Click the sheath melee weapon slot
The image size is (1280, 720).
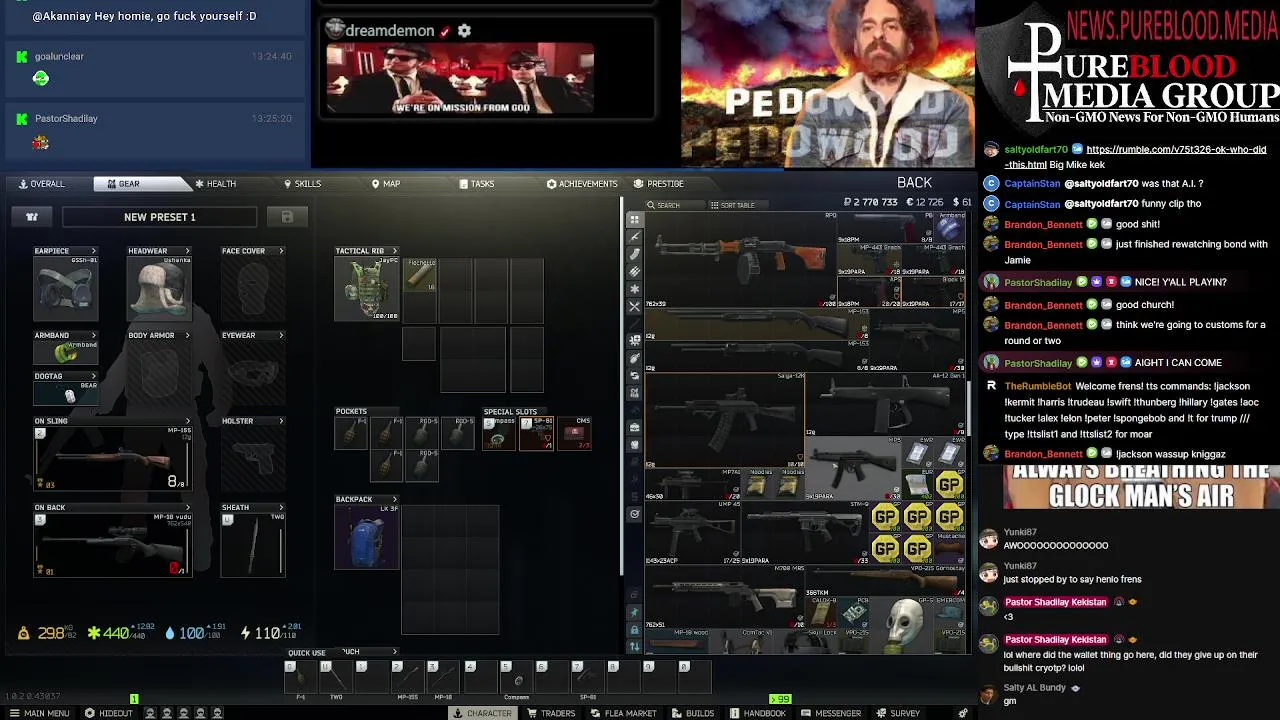click(x=253, y=545)
